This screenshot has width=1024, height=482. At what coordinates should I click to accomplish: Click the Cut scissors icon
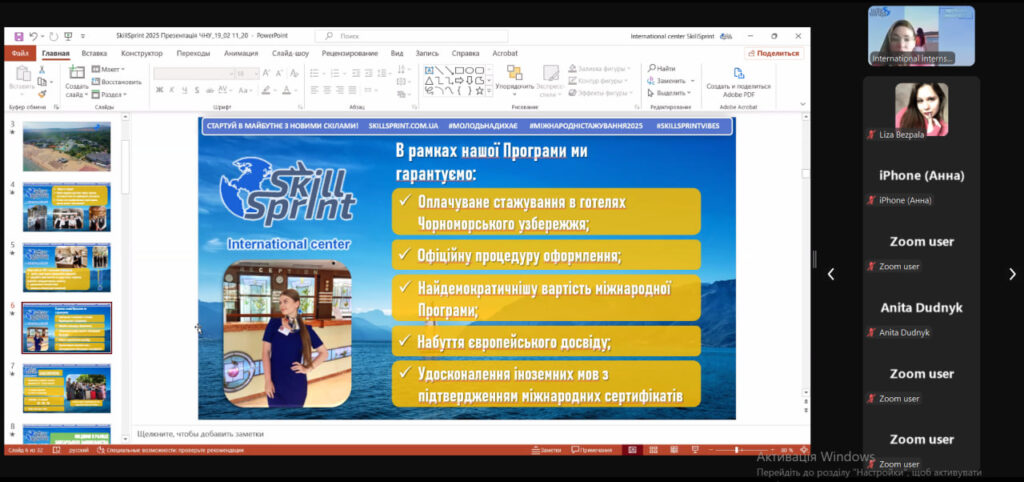tap(42, 70)
